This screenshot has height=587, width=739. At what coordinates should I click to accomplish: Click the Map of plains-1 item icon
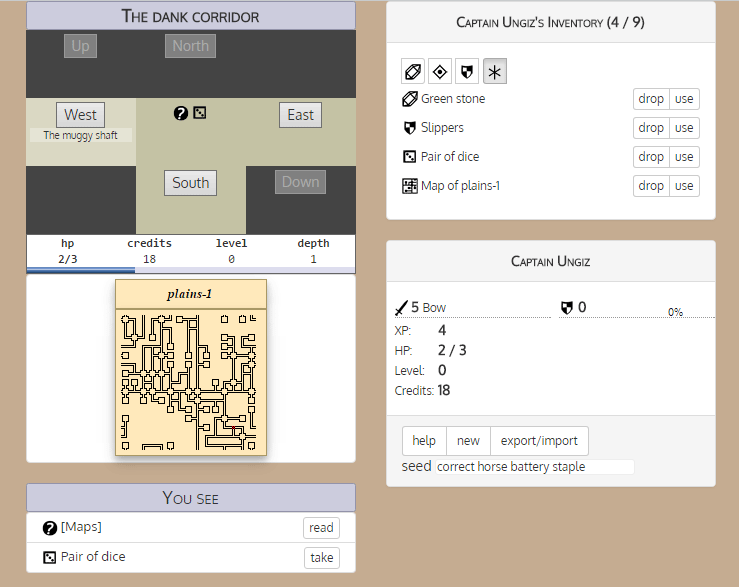click(410, 186)
